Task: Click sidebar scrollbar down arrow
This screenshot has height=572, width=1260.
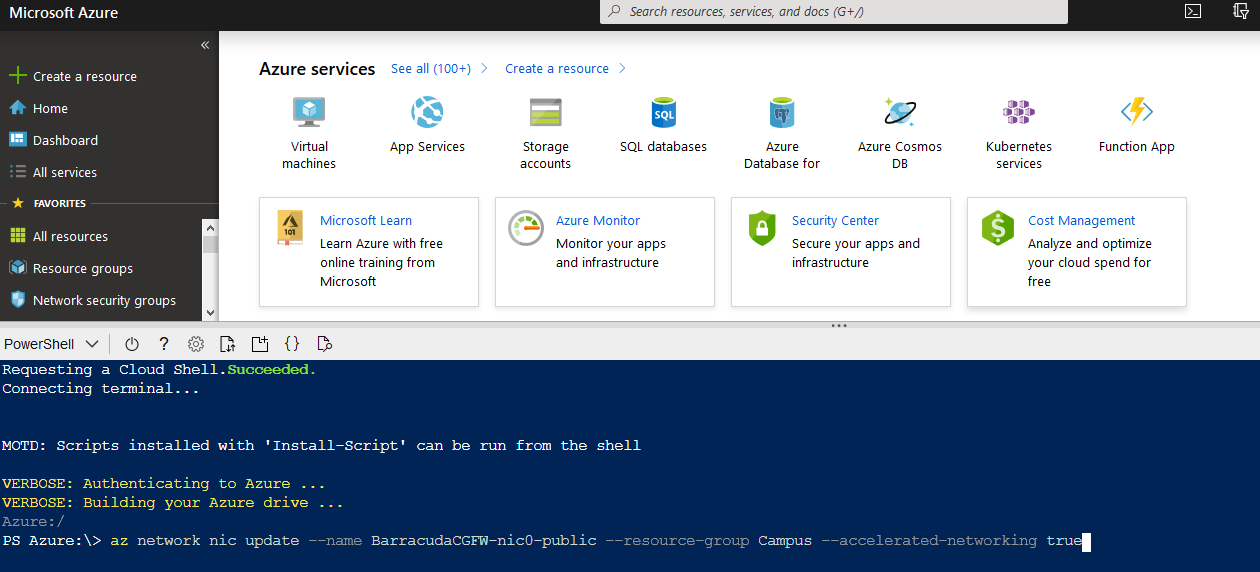Action: [x=210, y=313]
